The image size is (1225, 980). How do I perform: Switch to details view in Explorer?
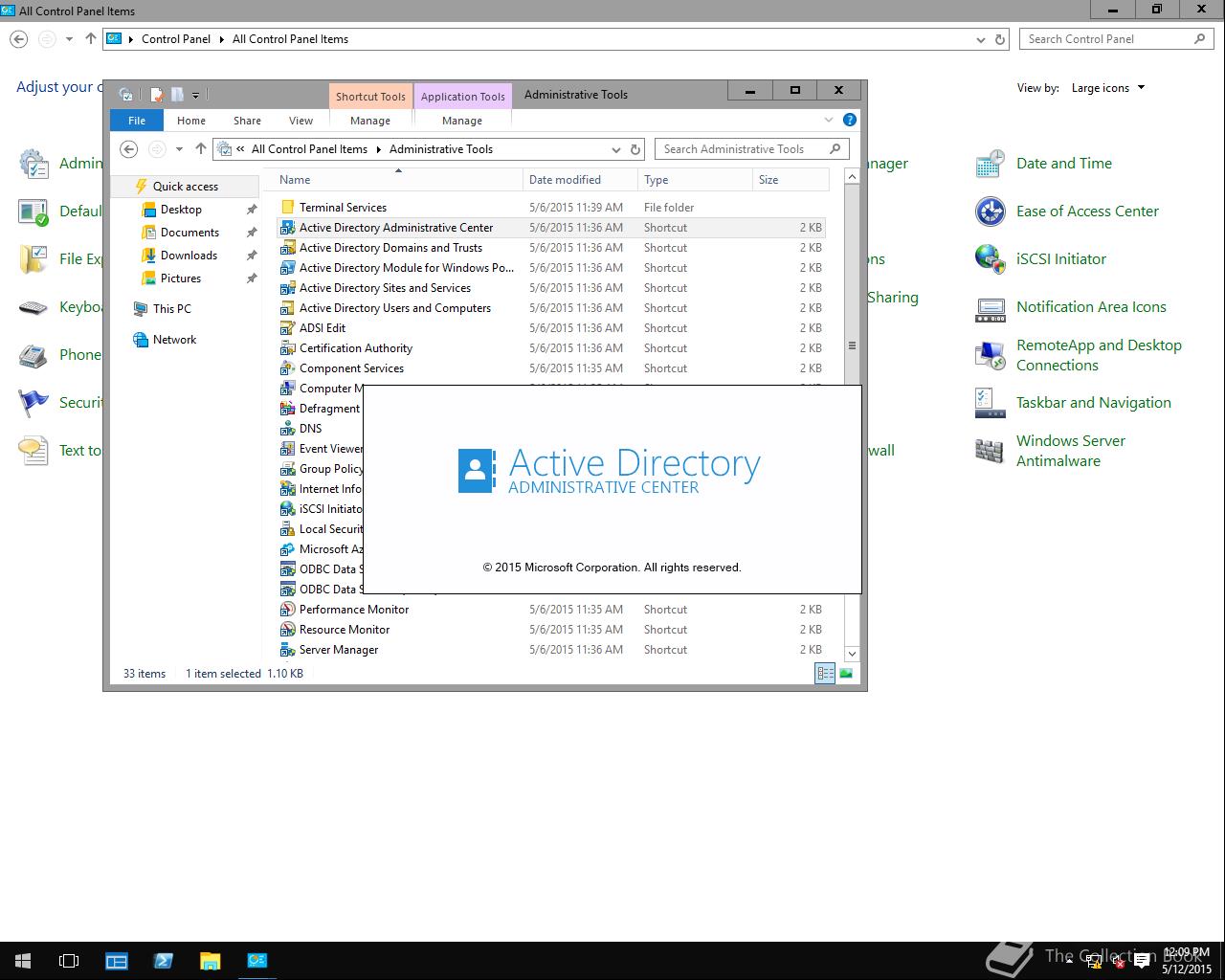[x=825, y=674]
